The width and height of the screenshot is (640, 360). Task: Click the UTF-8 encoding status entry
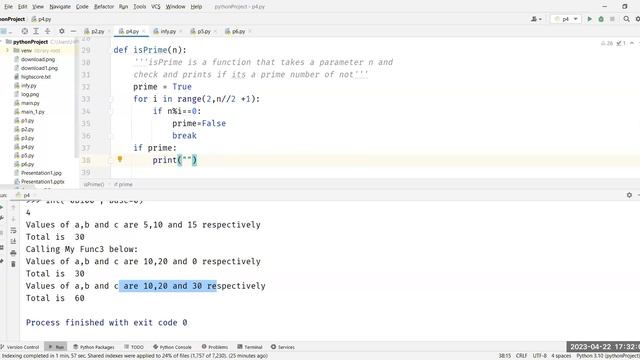[x=539, y=356]
